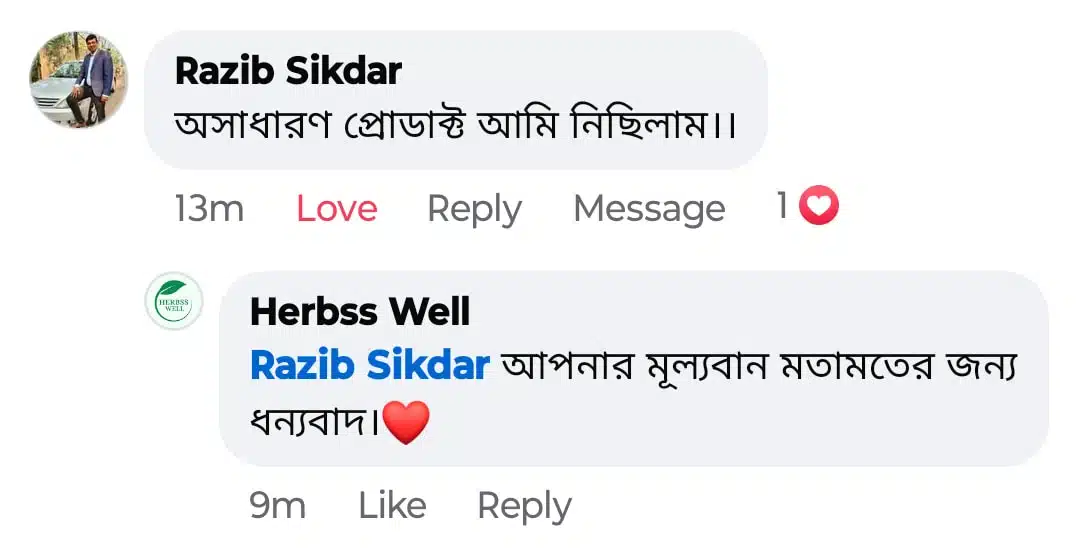Open Razib Sikdar's profile picture
1080x559 pixels.
79,79
